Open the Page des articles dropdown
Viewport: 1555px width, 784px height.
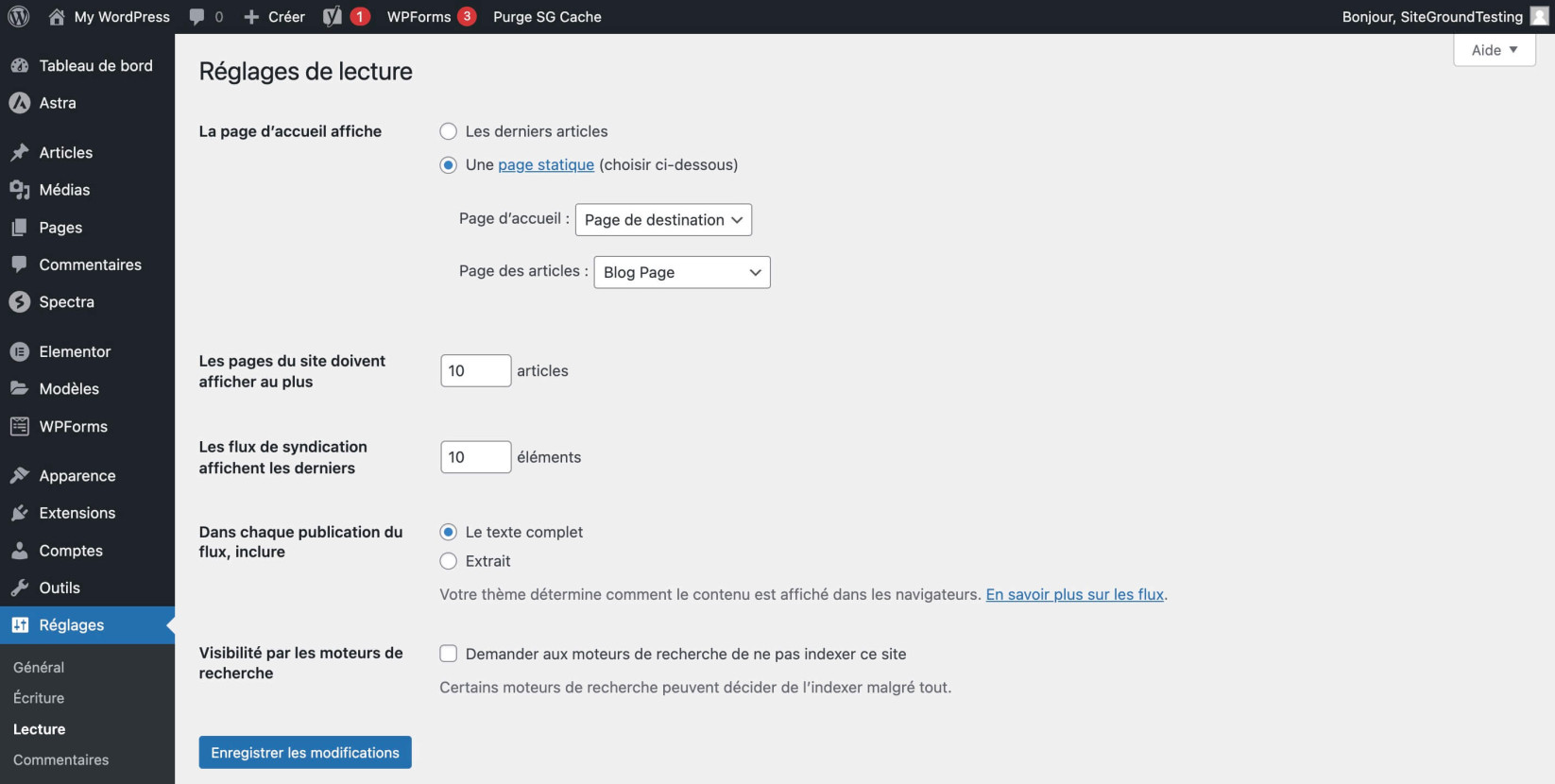(x=682, y=272)
